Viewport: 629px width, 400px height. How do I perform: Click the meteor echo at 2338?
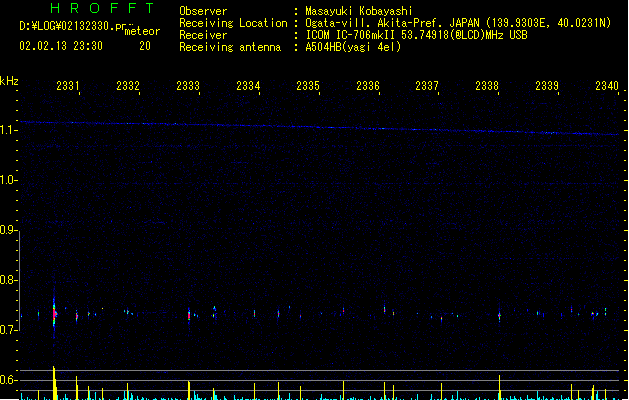pyautogui.click(x=499, y=316)
